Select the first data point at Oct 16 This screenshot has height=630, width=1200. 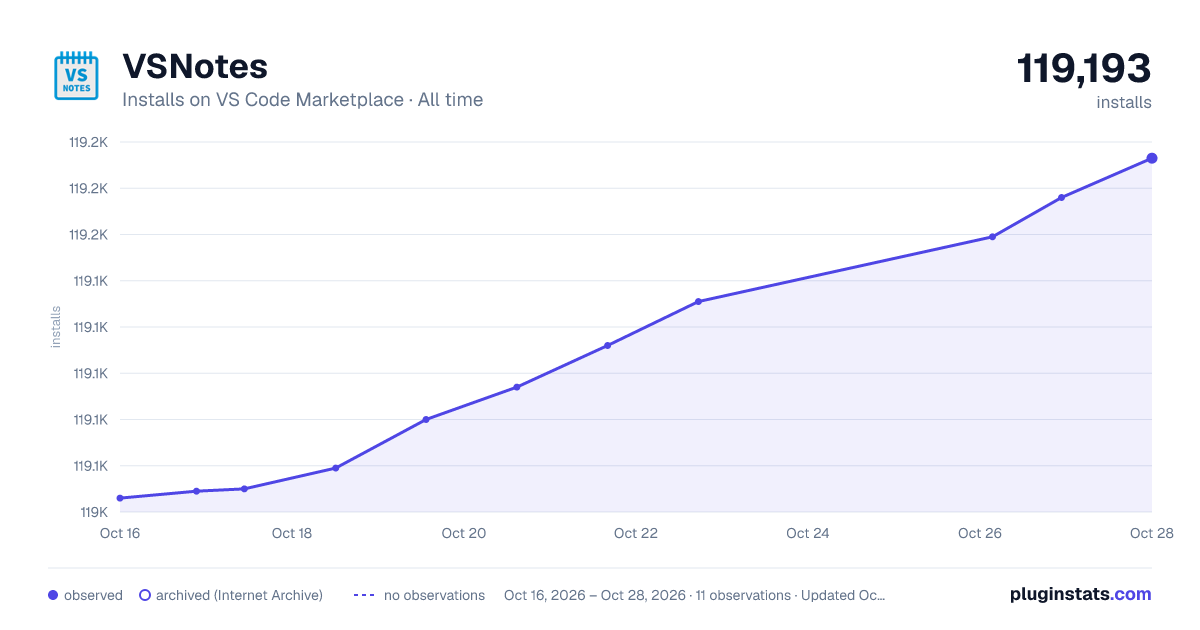coord(120,498)
